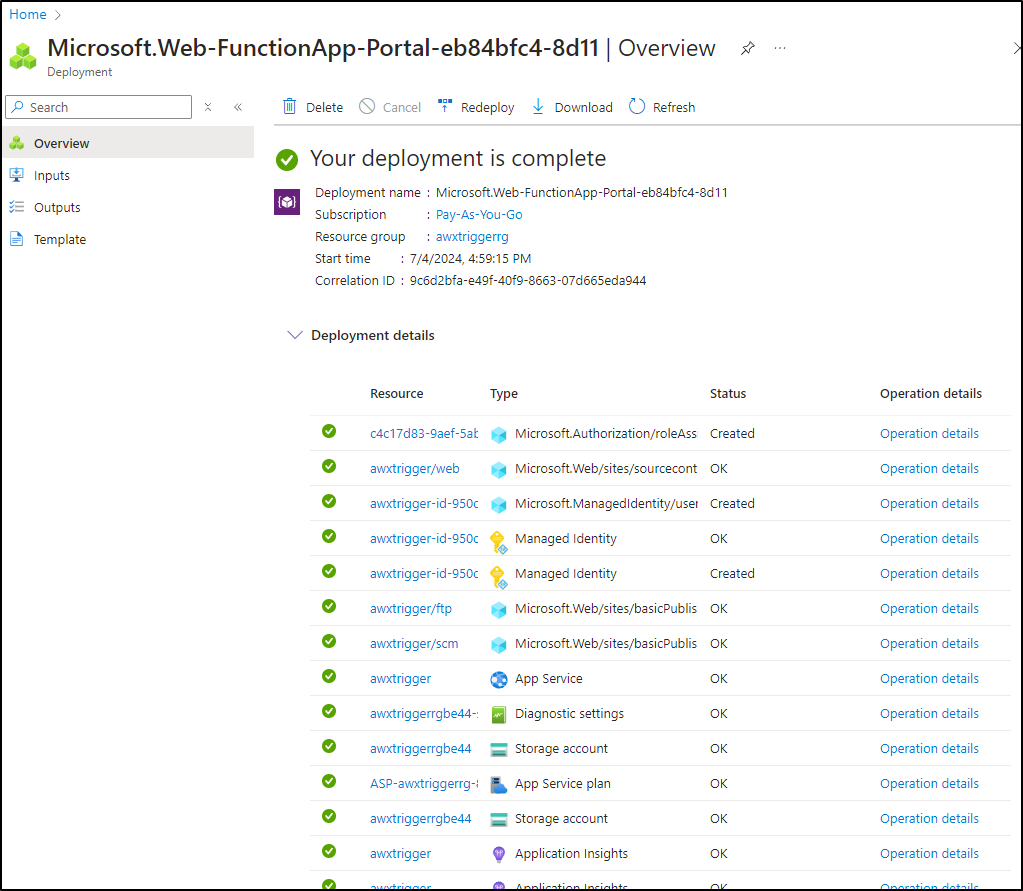Click the Type column header

pos(504,393)
